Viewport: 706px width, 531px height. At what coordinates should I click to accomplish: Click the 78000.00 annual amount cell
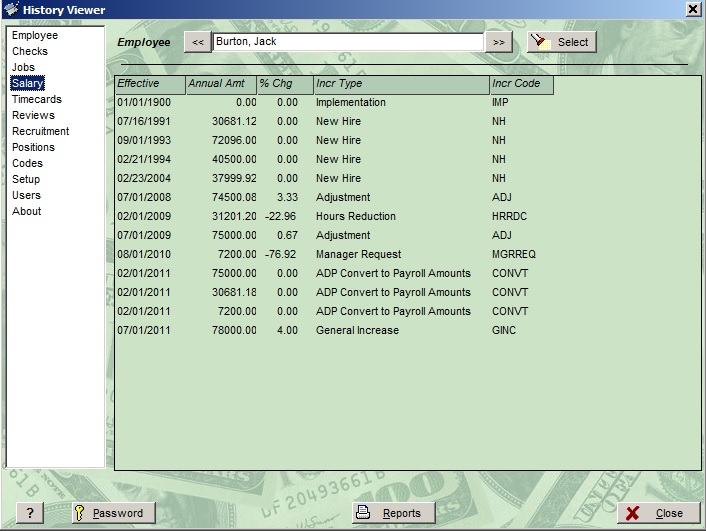[x=234, y=330]
